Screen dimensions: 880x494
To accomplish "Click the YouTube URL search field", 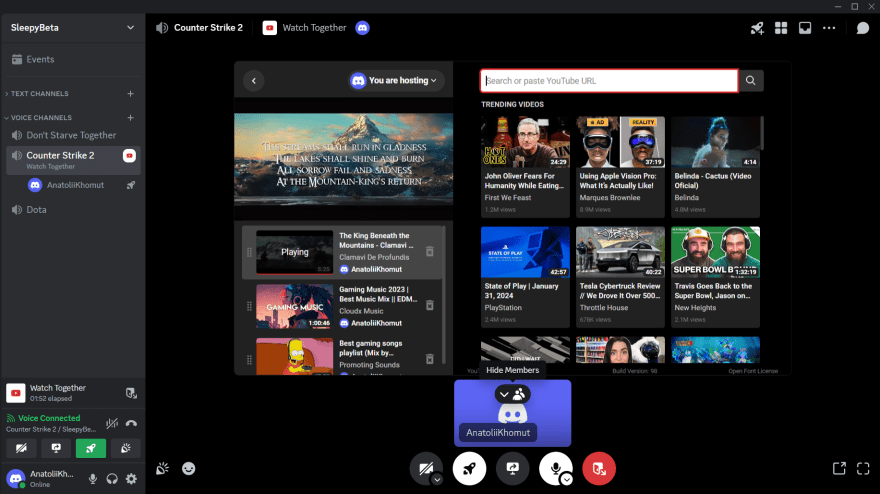I will click(x=608, y=81).
